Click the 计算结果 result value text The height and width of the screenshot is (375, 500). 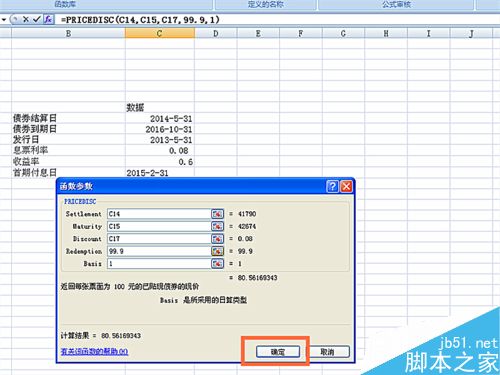pyautogui.click(x=121, y=336)
